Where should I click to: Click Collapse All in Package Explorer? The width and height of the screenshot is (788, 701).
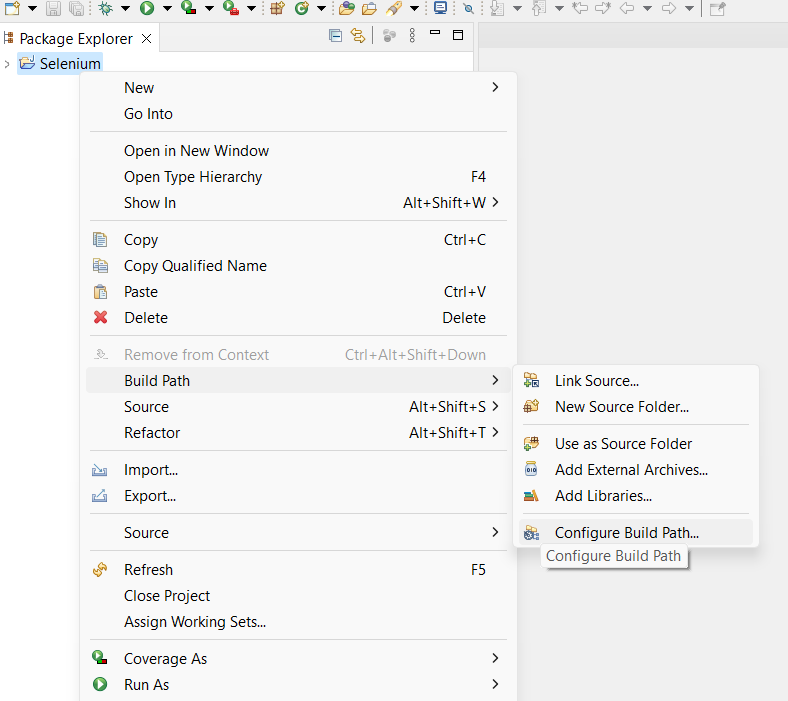coord(335,35)
